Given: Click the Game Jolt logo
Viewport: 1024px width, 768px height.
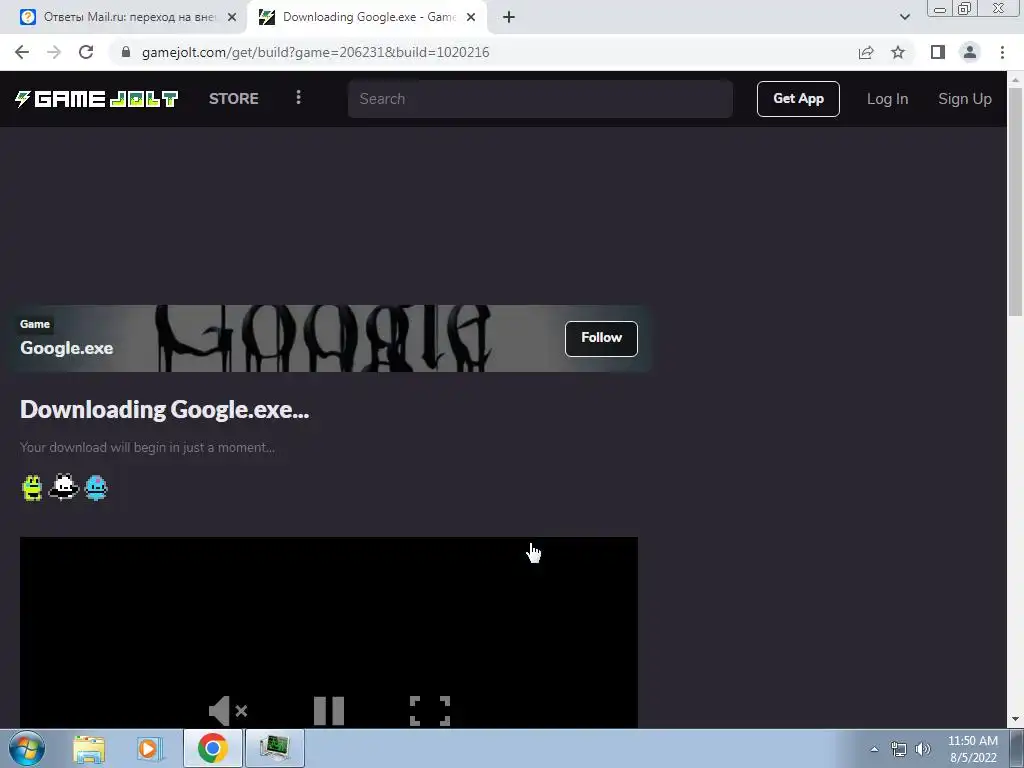Looking at the screenshot, I should (97, 99).
